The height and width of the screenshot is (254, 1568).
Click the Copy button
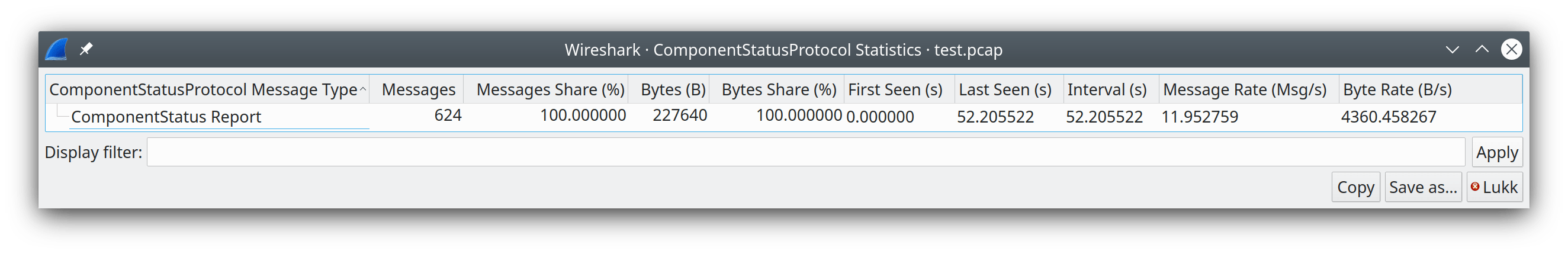click(x=1355, y=187)
